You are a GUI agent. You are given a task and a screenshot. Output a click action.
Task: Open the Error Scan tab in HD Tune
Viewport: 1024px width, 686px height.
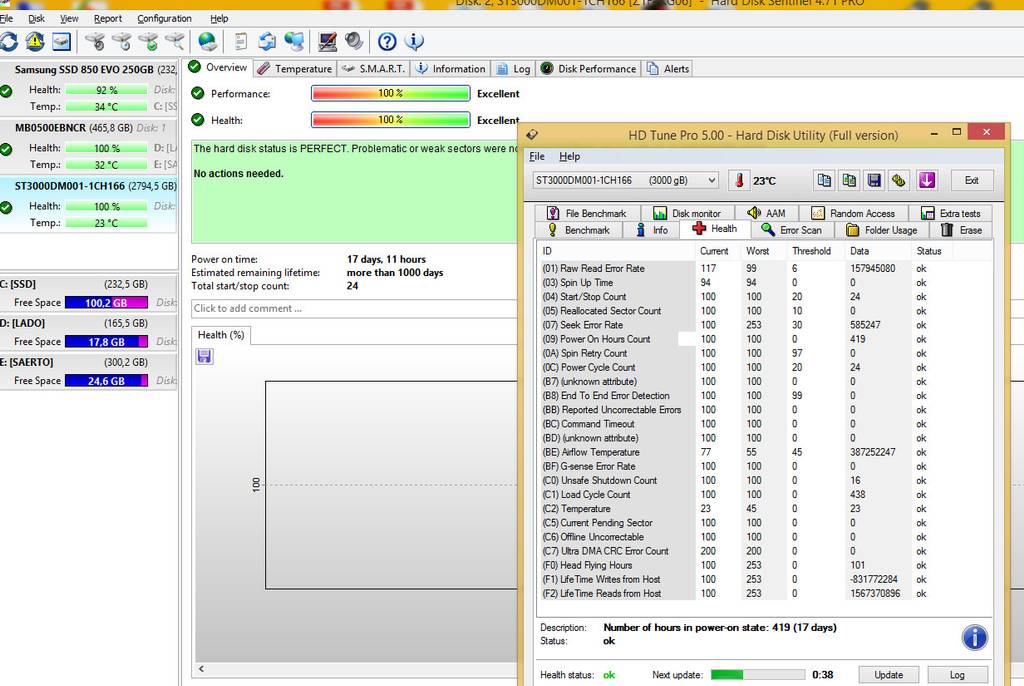792,230
